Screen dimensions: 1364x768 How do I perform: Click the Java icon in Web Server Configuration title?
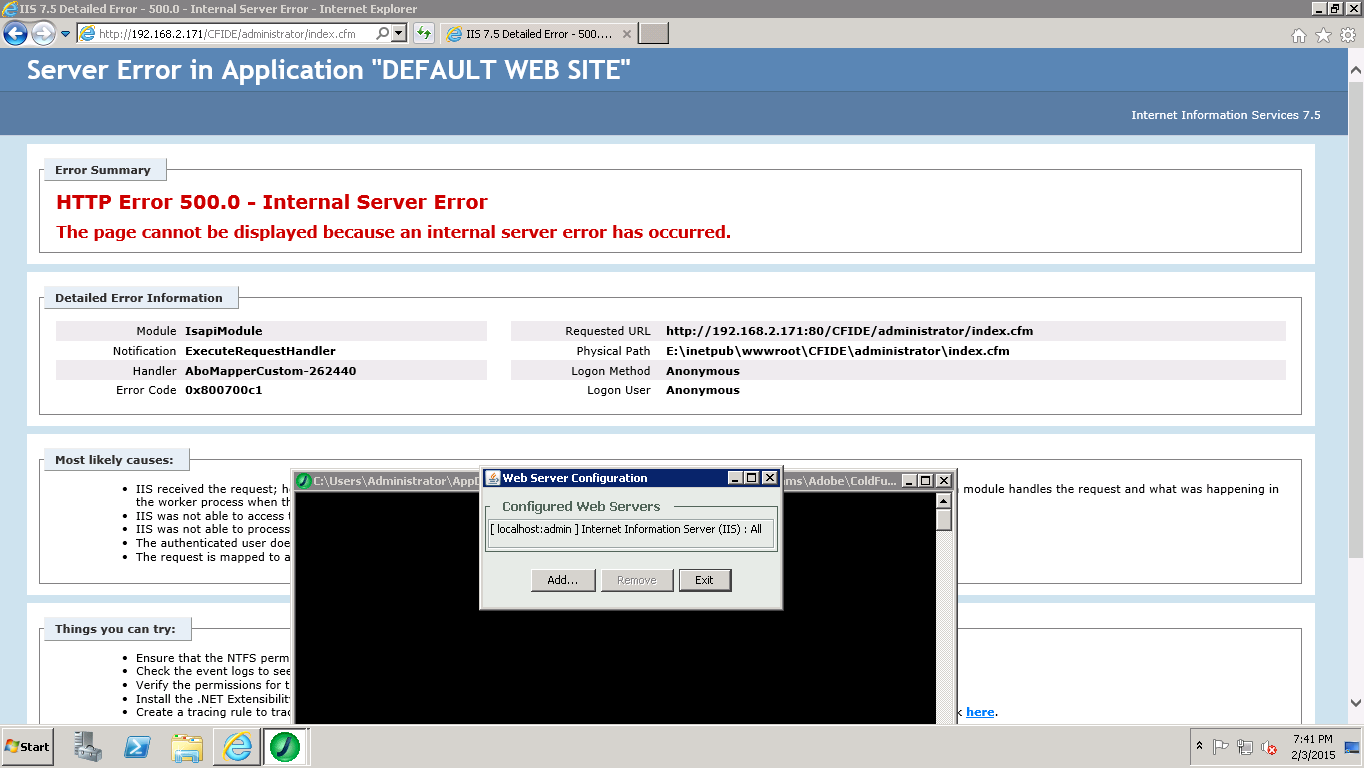[493, 478]
